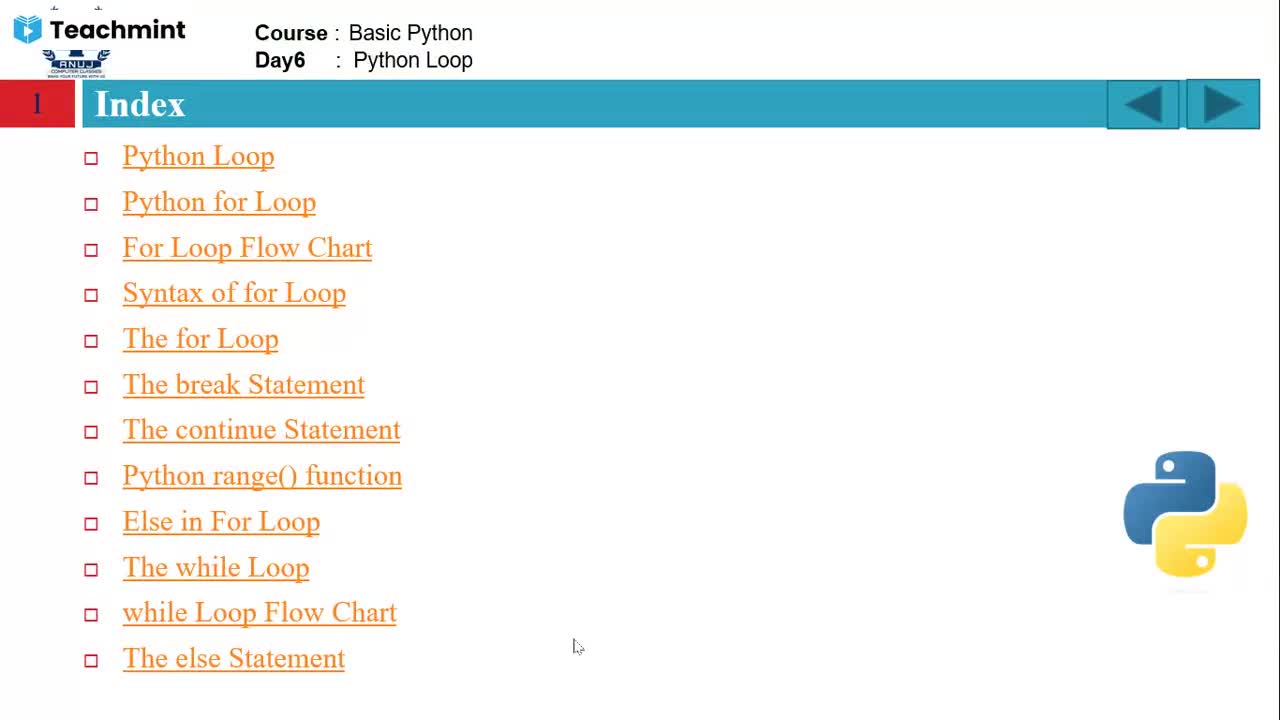Go to Else in For Loop

click(x=221, y=522)
